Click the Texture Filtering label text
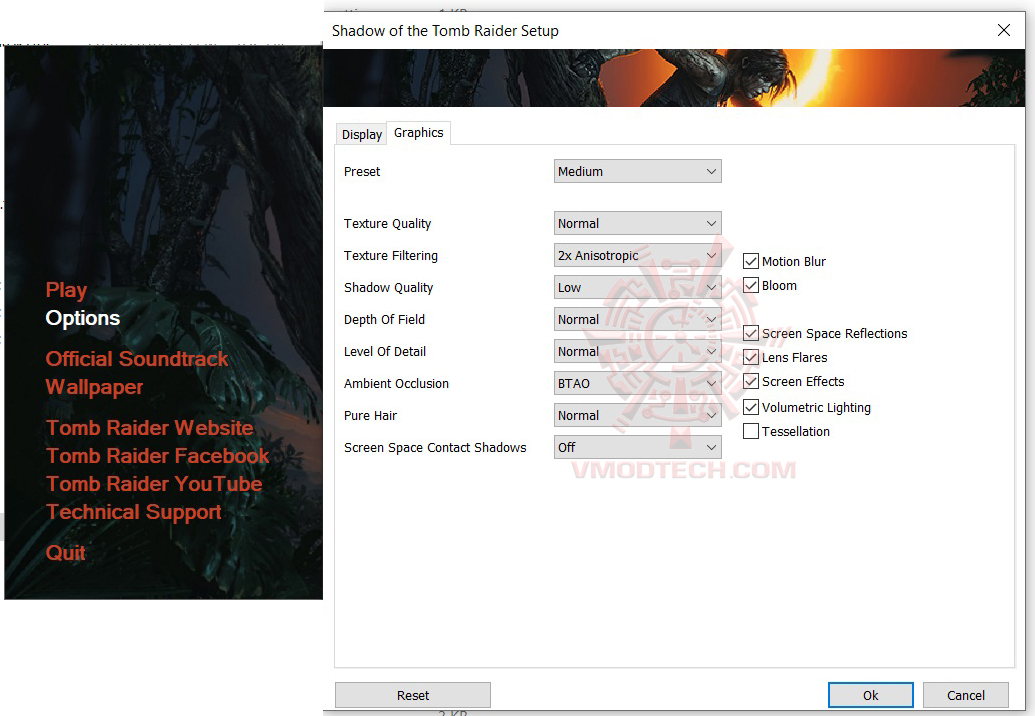 [391, 256]
